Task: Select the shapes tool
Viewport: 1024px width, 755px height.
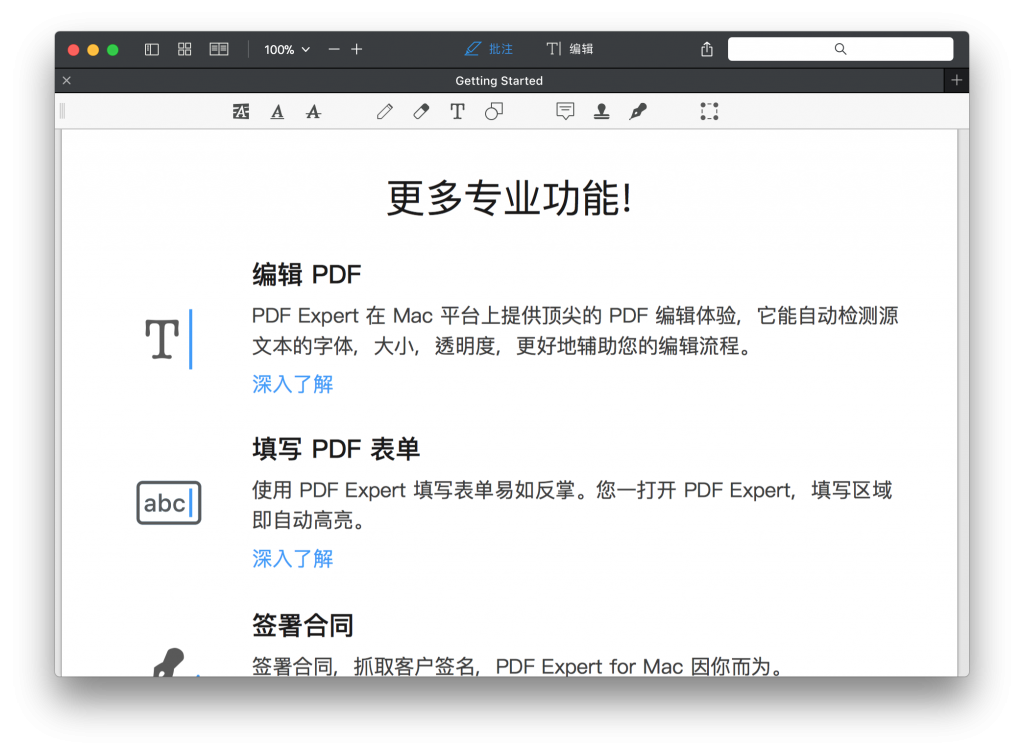Action: point(494,112)
